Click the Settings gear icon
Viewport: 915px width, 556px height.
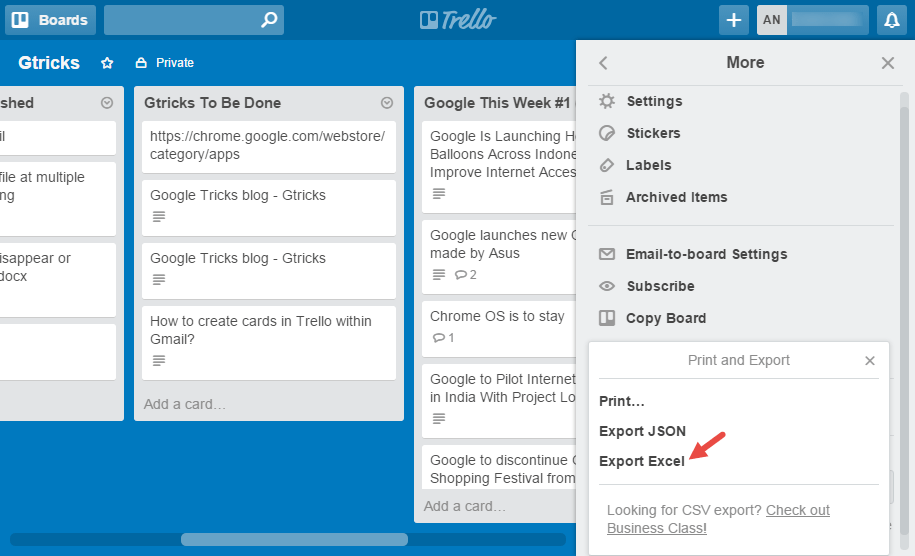tap(607, 101)
